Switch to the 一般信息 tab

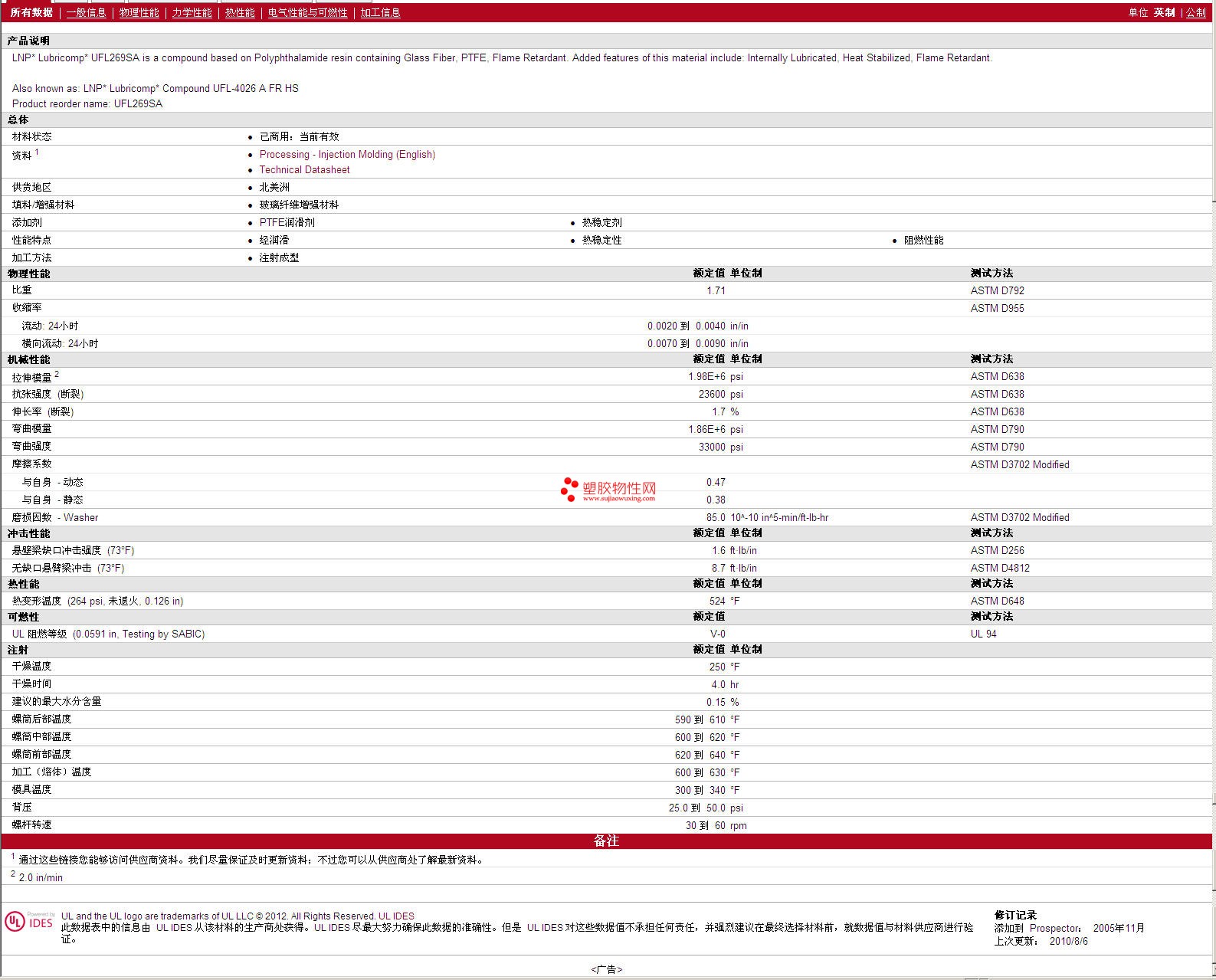pyautogui.click(x=86, y=13)
